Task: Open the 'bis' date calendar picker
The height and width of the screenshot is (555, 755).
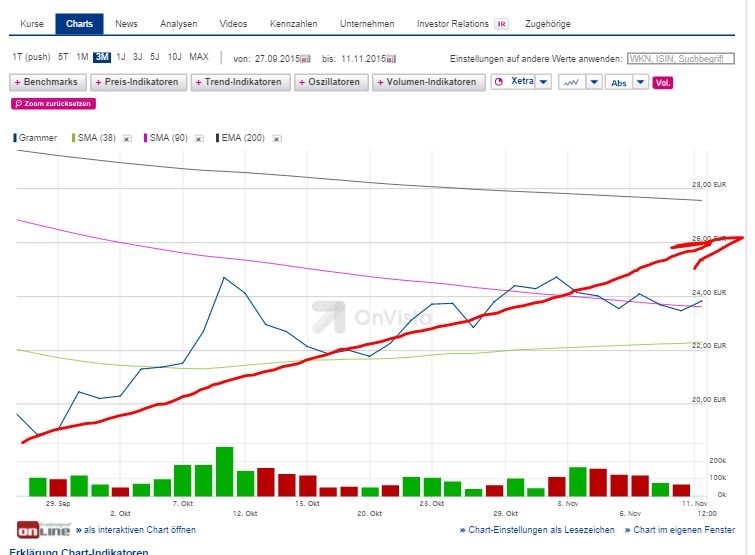Action: coord(391,58)
